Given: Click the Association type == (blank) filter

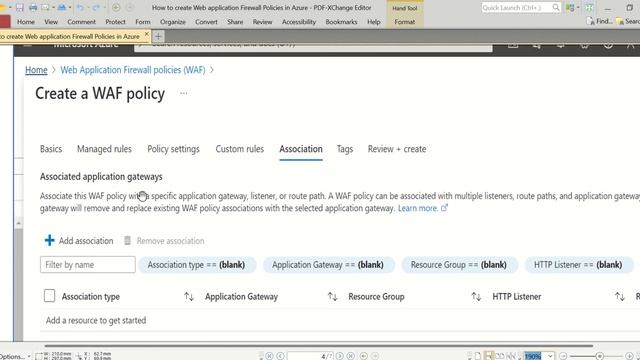Looking at the screenshot, I should pos(197,264).
